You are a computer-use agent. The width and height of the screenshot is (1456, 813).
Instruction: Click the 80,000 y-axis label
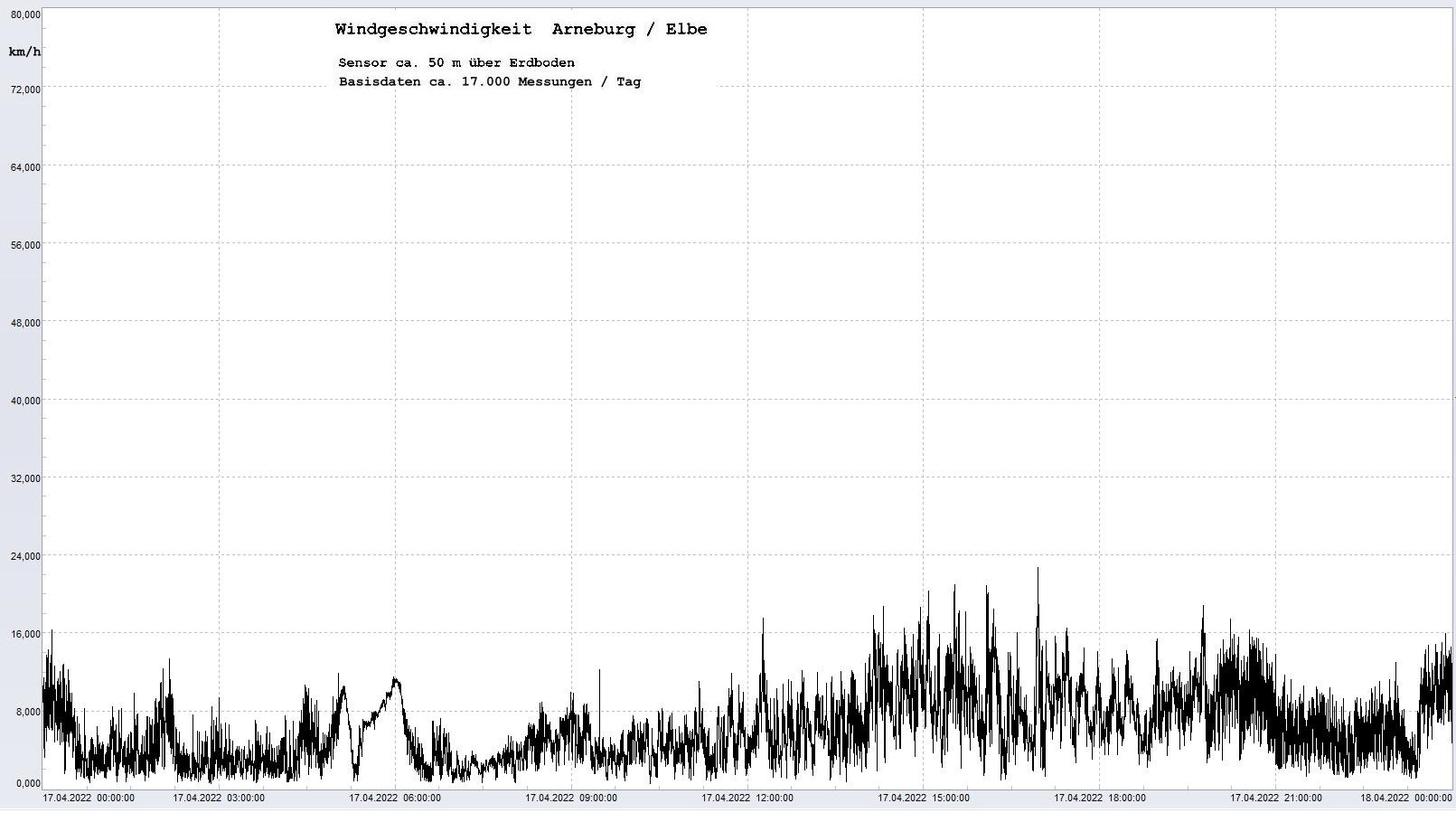pyautogui.click(x=25, y=14)
